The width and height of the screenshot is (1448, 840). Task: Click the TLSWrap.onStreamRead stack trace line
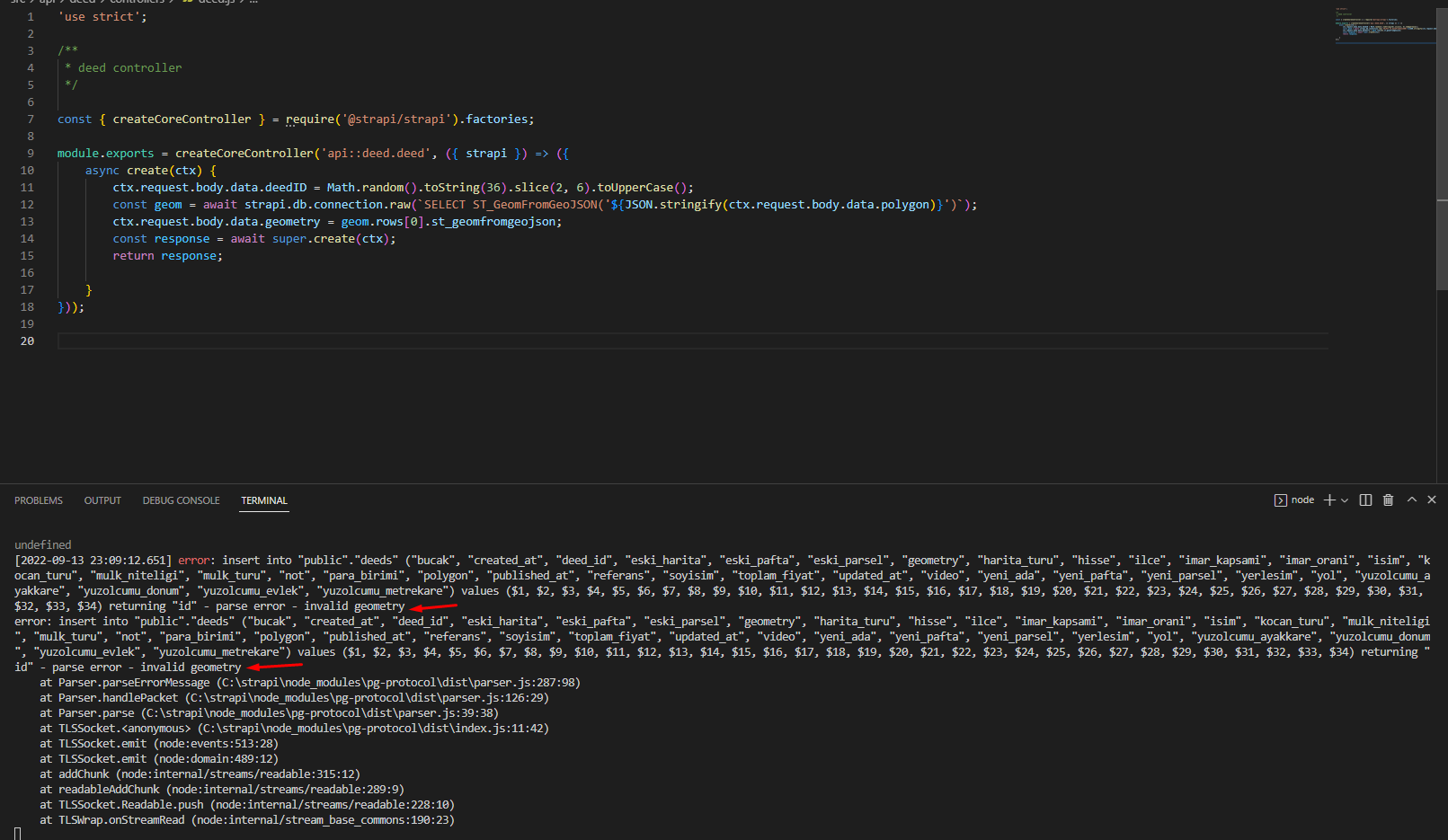tap(247, 820)
